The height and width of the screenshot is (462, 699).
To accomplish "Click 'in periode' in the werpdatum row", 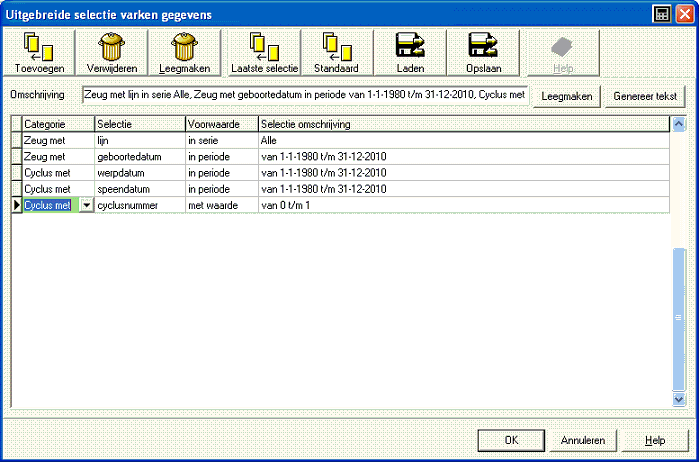I will (x=222, y=173).
